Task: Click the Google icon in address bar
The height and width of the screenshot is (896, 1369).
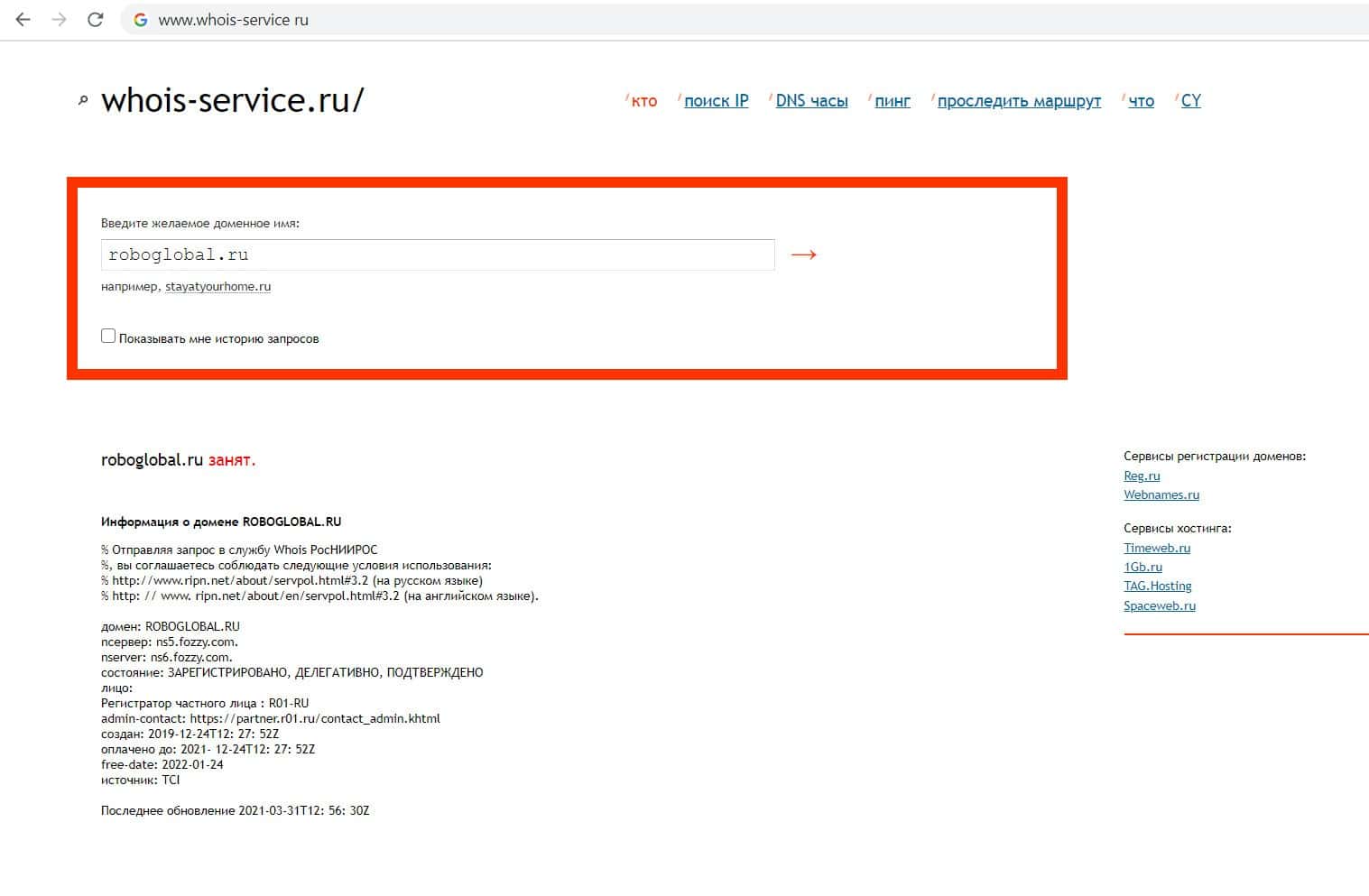Action: pyautogui.click(x=141, y=20)
